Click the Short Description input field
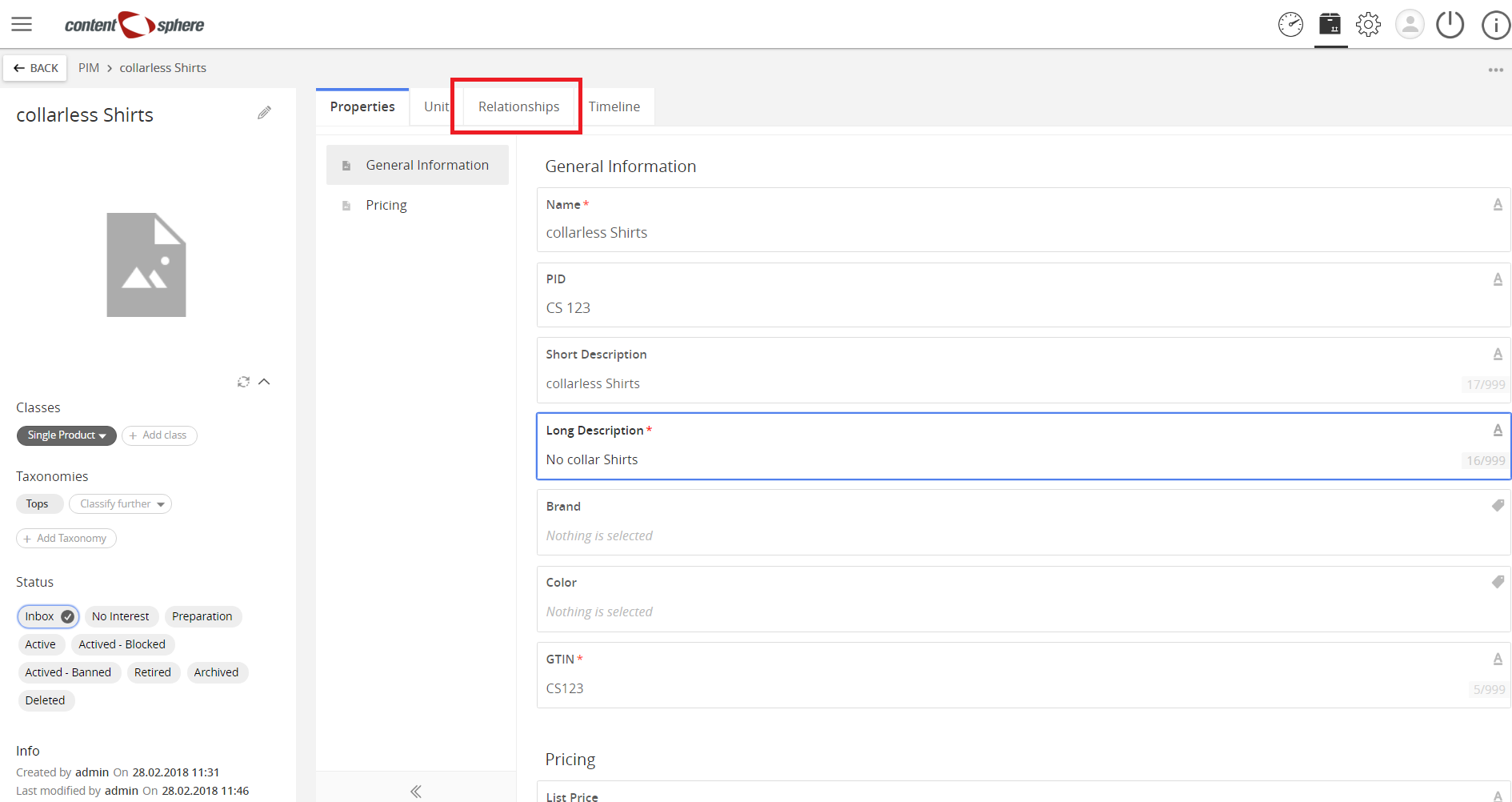 [x=1024, y=371]
